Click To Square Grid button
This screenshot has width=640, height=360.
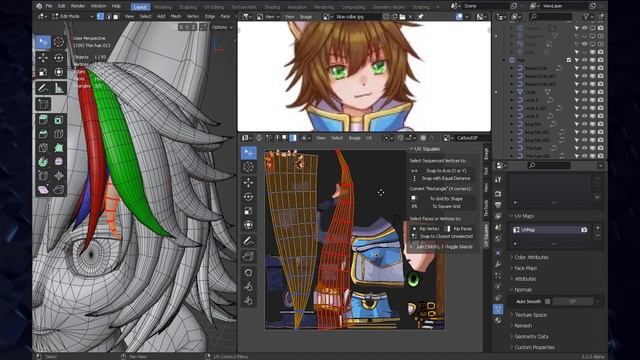tap(442, 206)
